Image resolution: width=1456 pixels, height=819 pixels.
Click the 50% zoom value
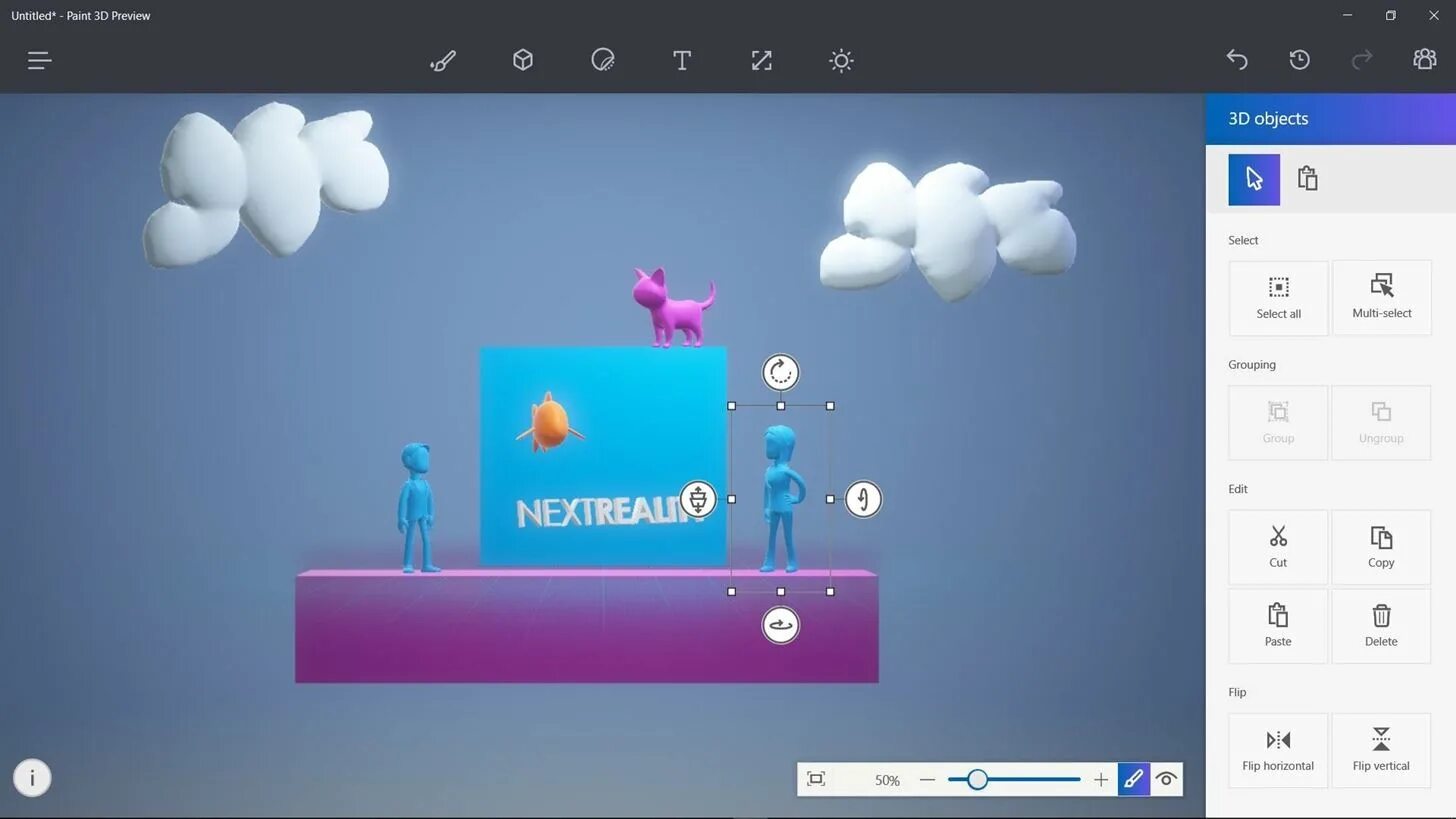(887, 781)
